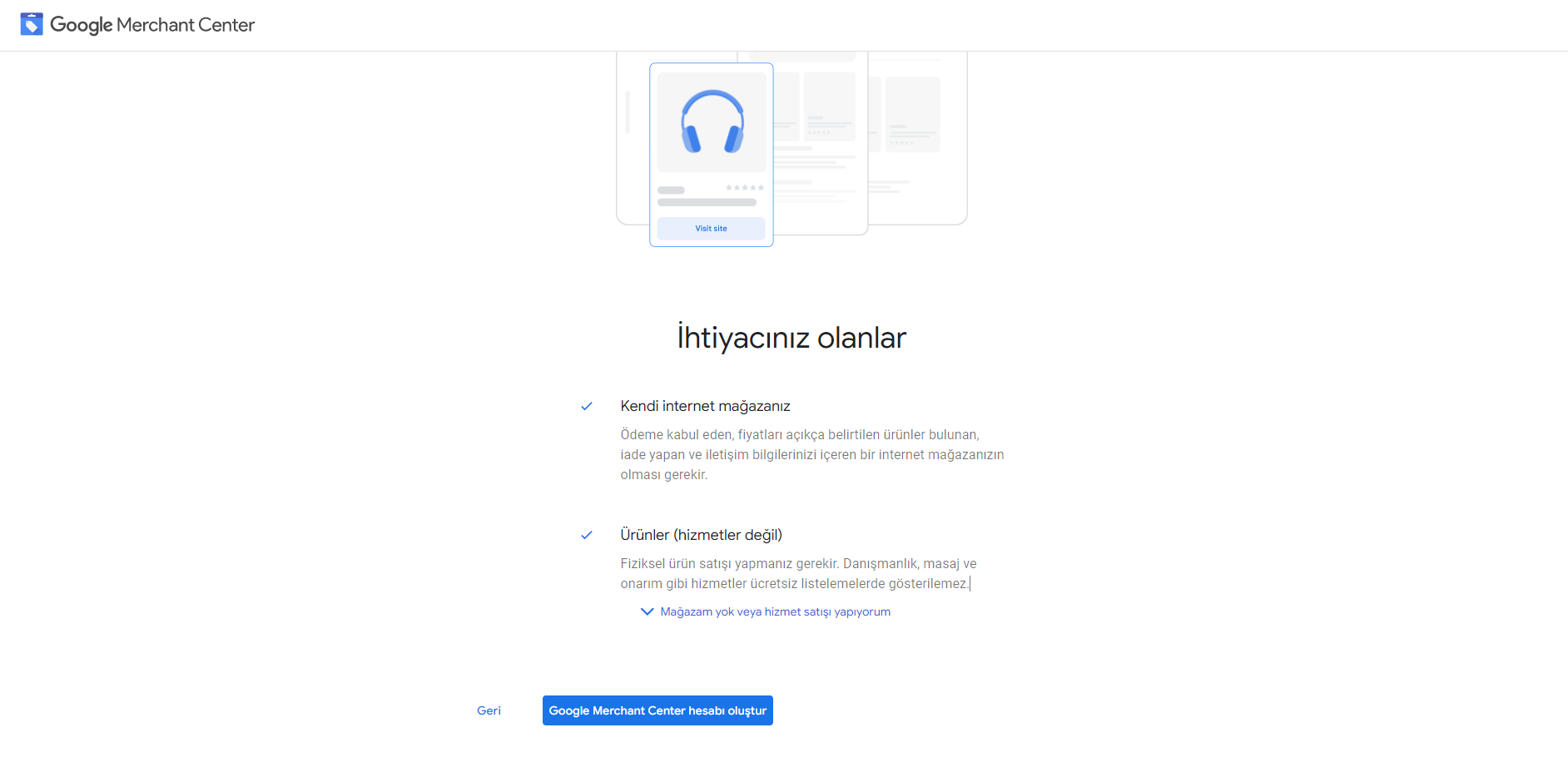
Task: Click Google Merchant Center hesabı oluştur button
Action: tap(657, 710)
